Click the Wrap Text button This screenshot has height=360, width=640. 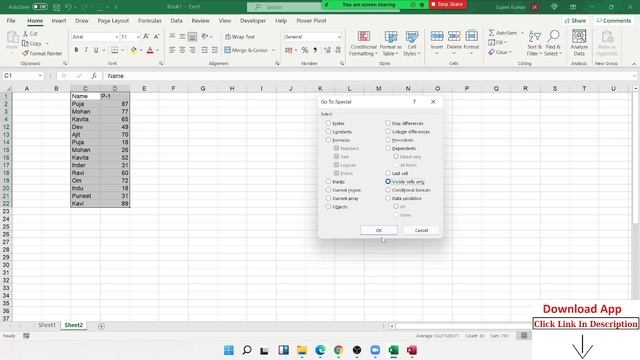tap(240, 37)
